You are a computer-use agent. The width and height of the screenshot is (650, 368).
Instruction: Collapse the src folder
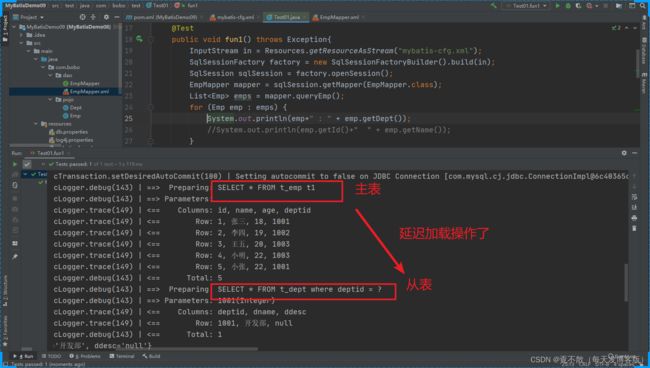22,43
